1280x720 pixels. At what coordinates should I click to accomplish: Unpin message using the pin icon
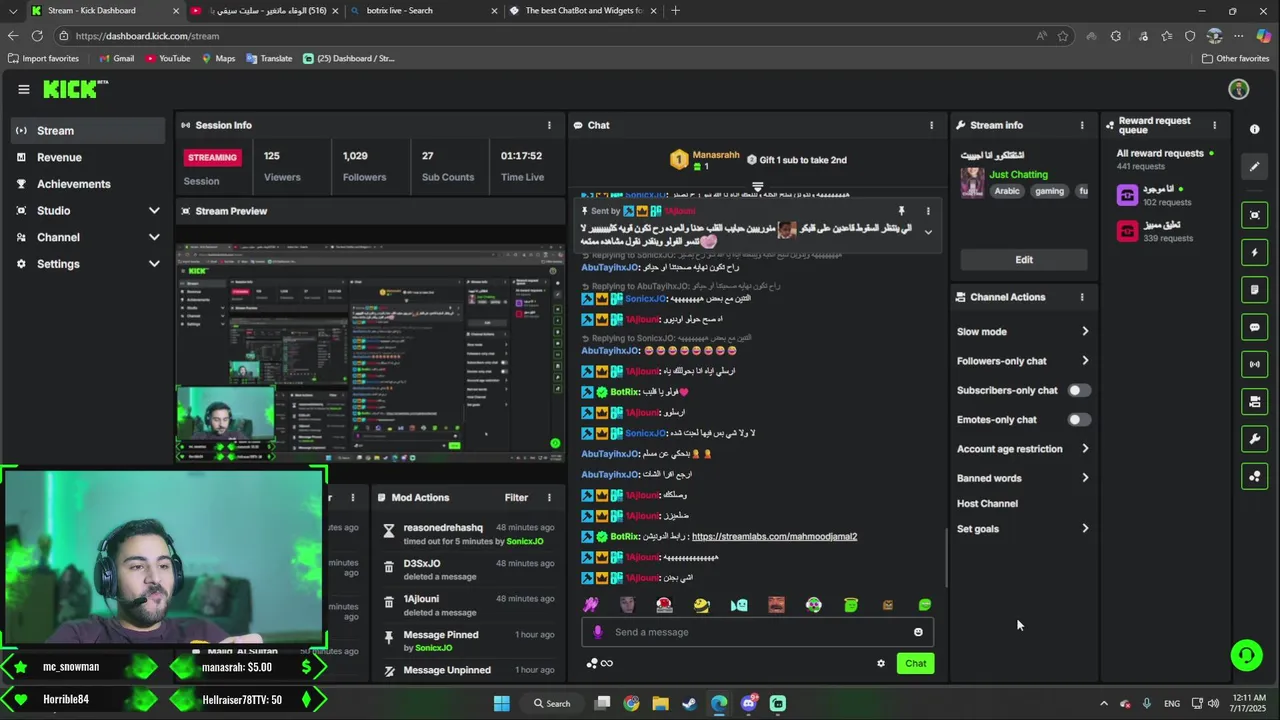901,211
